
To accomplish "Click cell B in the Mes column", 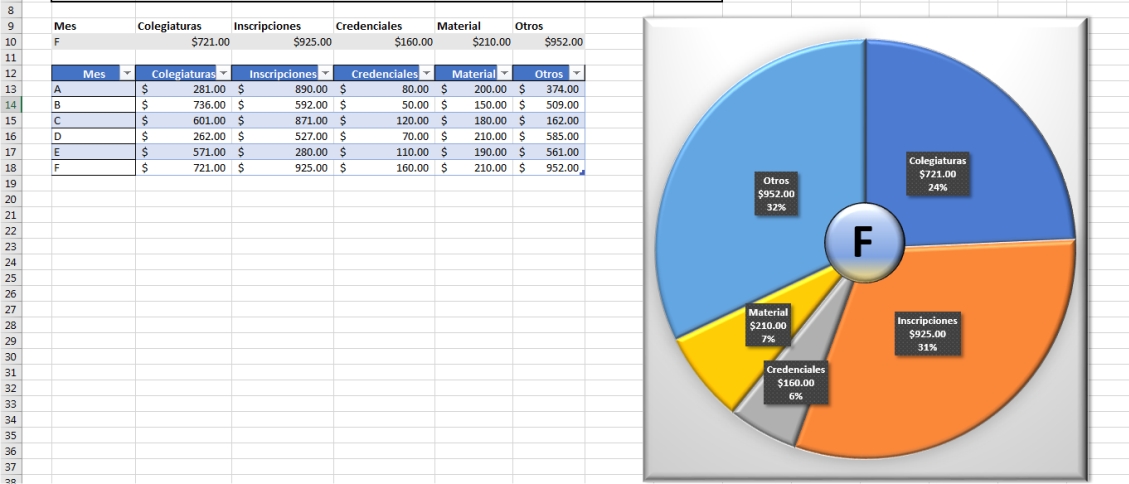I will (93, 104).
